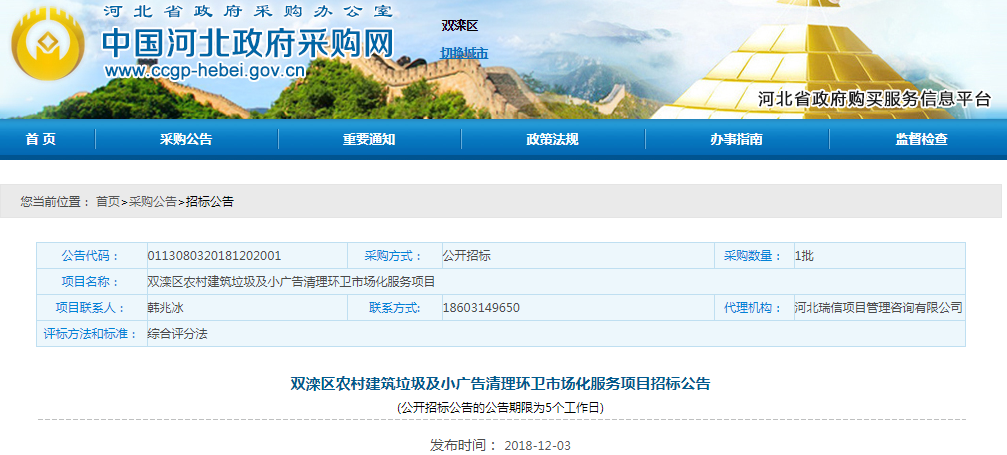Open the 采购公告 navigation menu
The image size is (1007, 455).
[x=186, y=139]
